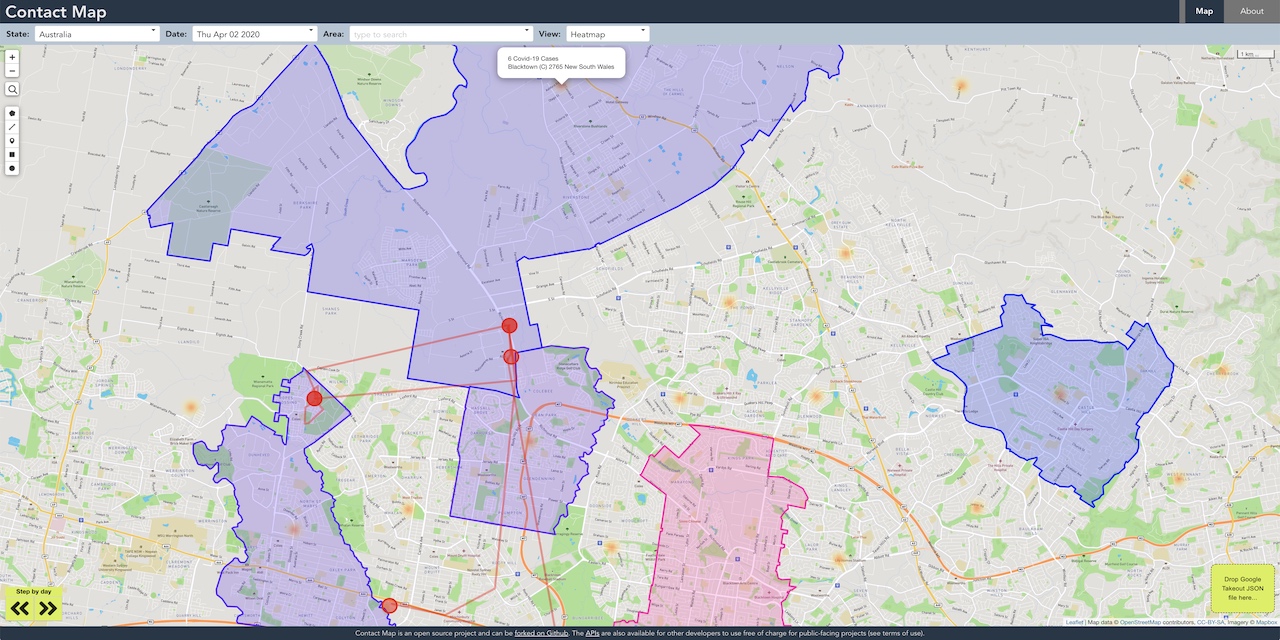Click the Contact Map title
Screen dimensions: 1280x640
[56, 12]
